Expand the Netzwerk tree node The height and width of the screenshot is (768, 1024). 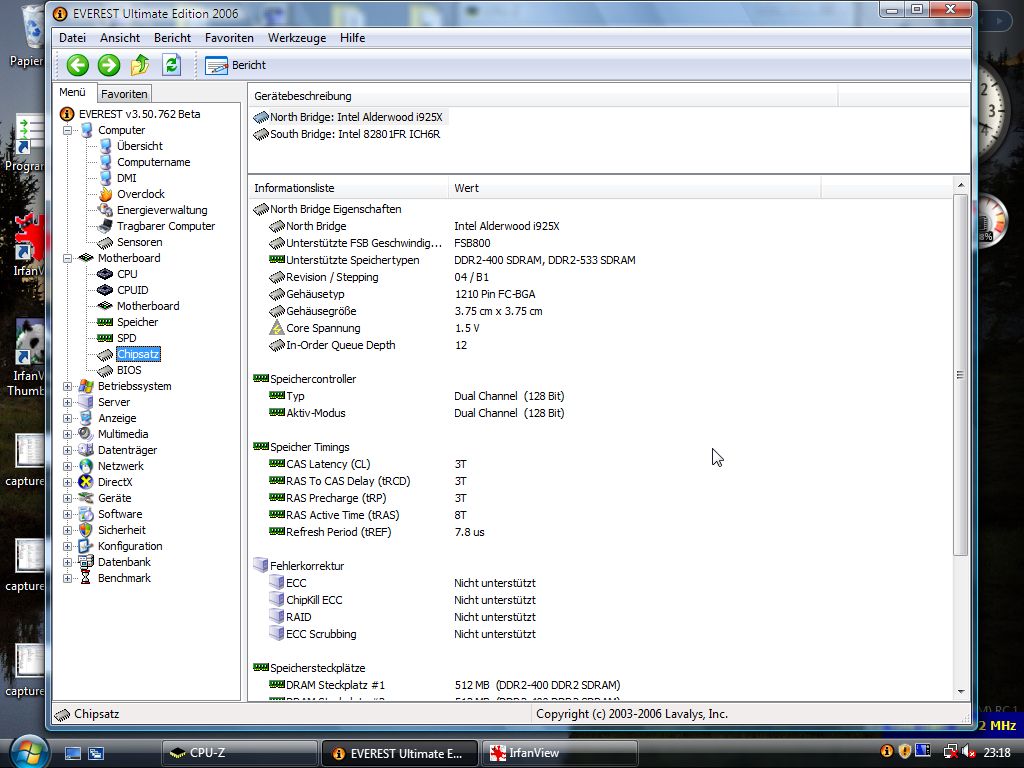point(67,466)
